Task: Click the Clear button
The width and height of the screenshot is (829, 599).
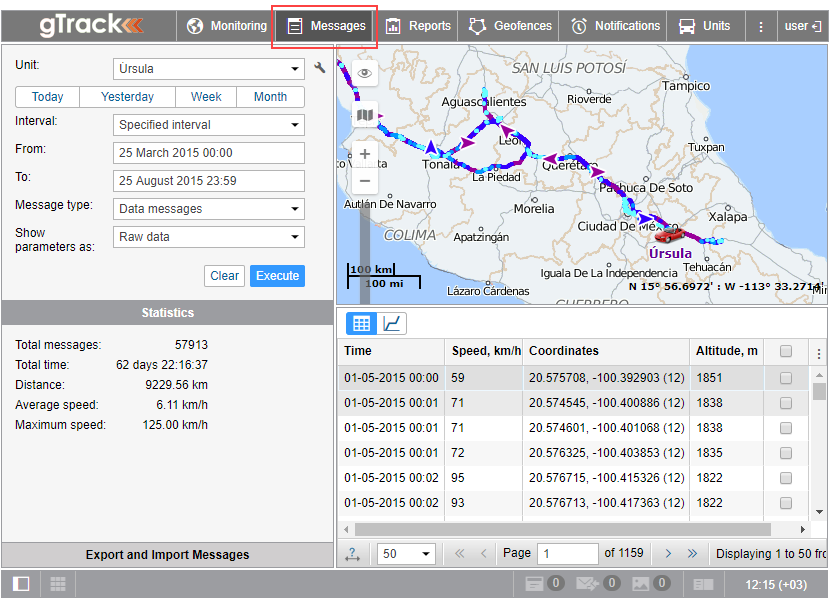Action: [x=225, y=276]
